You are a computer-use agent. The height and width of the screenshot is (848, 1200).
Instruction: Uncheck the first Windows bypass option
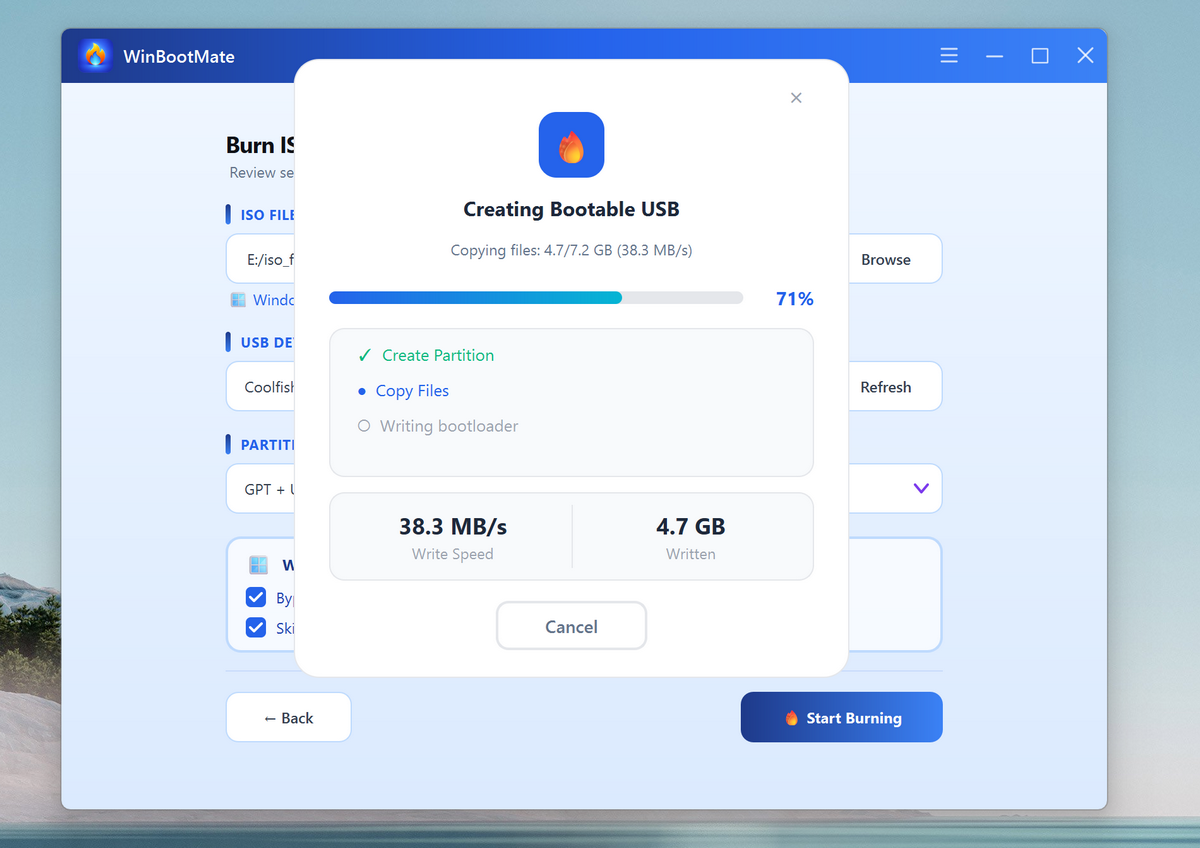[x=258, y=597]
